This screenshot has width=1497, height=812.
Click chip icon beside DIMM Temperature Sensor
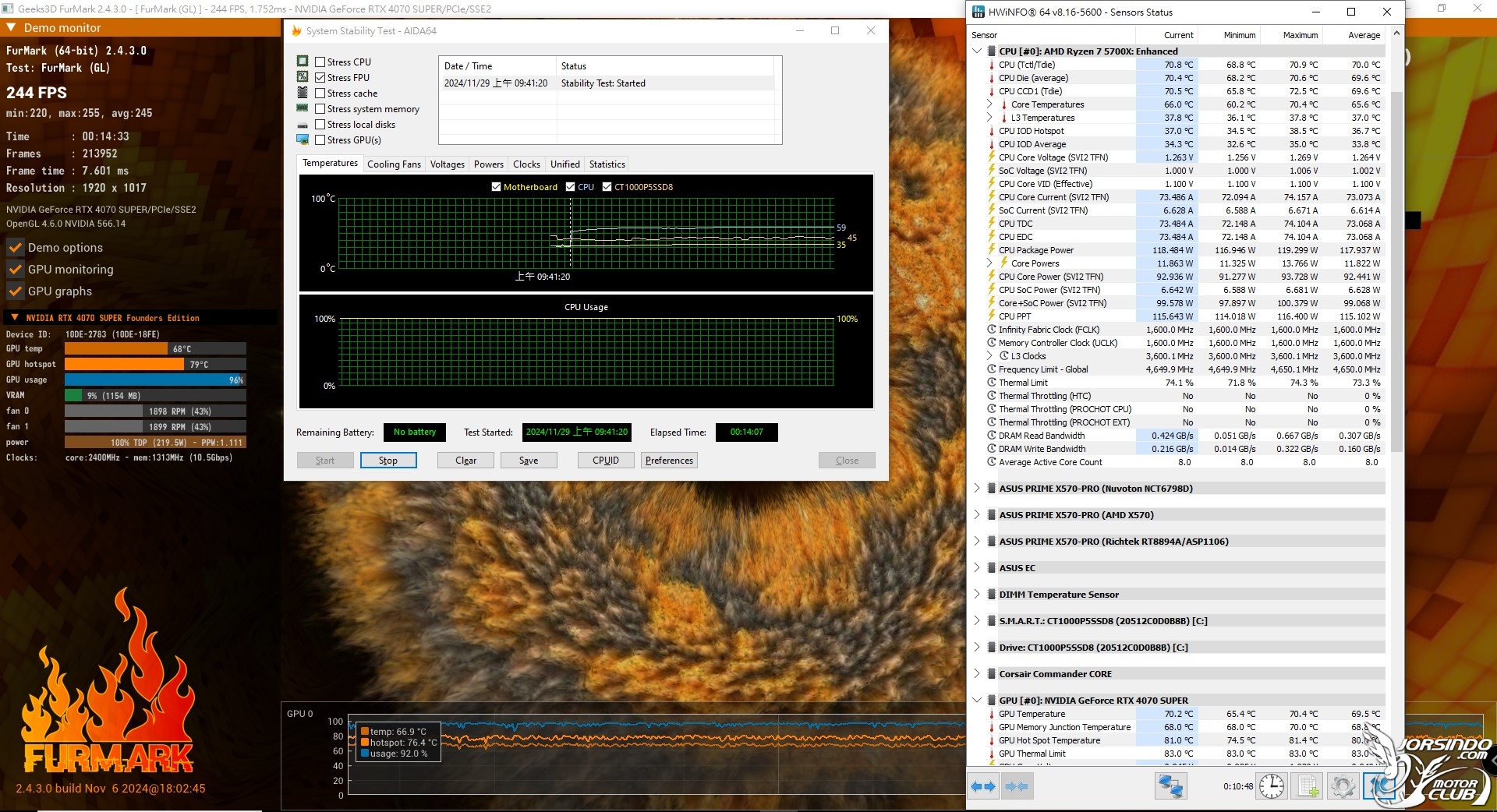point(991,595)
